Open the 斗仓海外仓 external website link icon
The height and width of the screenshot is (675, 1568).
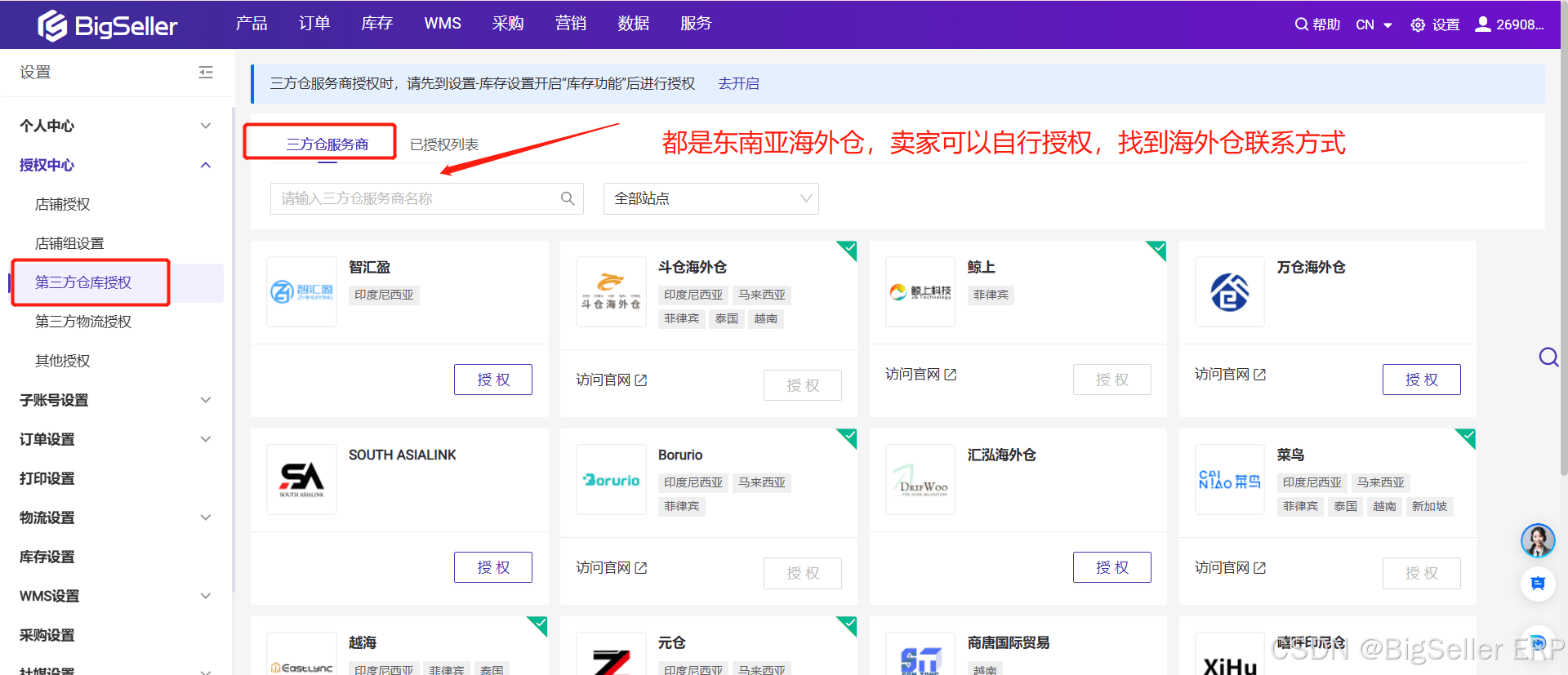[x=641, y=380]
